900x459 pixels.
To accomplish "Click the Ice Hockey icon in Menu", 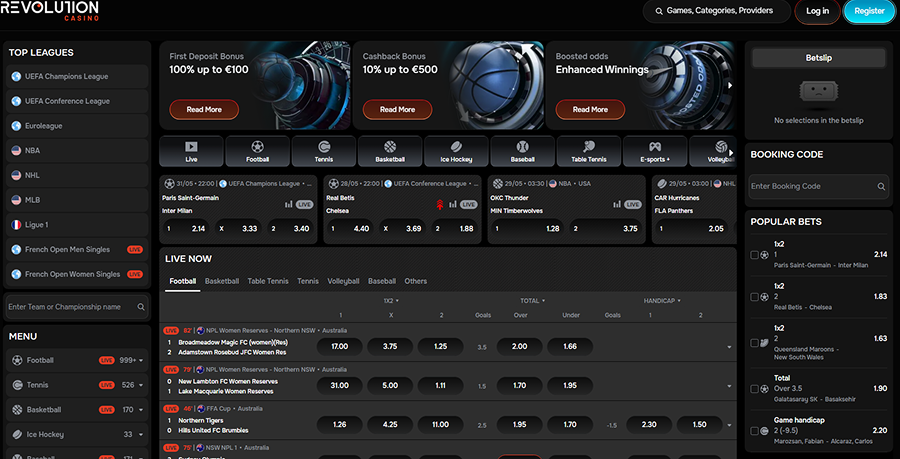I will click(x=17, y=434).
